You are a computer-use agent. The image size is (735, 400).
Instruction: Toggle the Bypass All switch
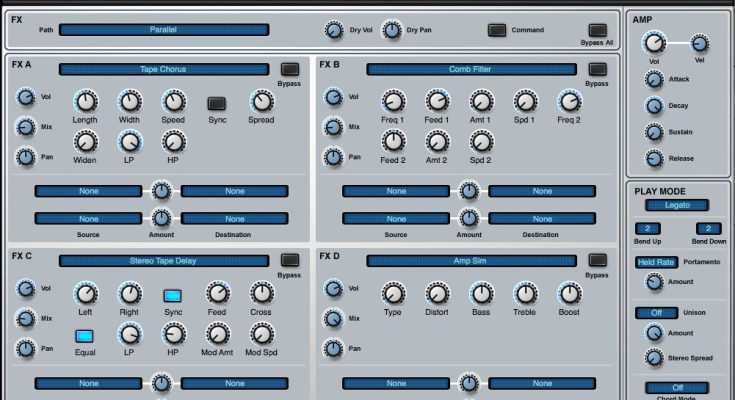(x=597, y=30)
